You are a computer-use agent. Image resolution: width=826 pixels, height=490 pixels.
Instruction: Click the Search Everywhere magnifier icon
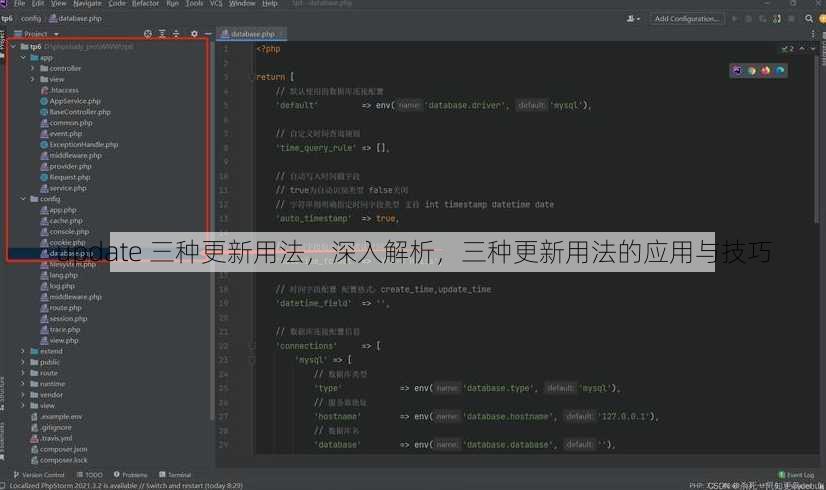(x=809, y=18)
